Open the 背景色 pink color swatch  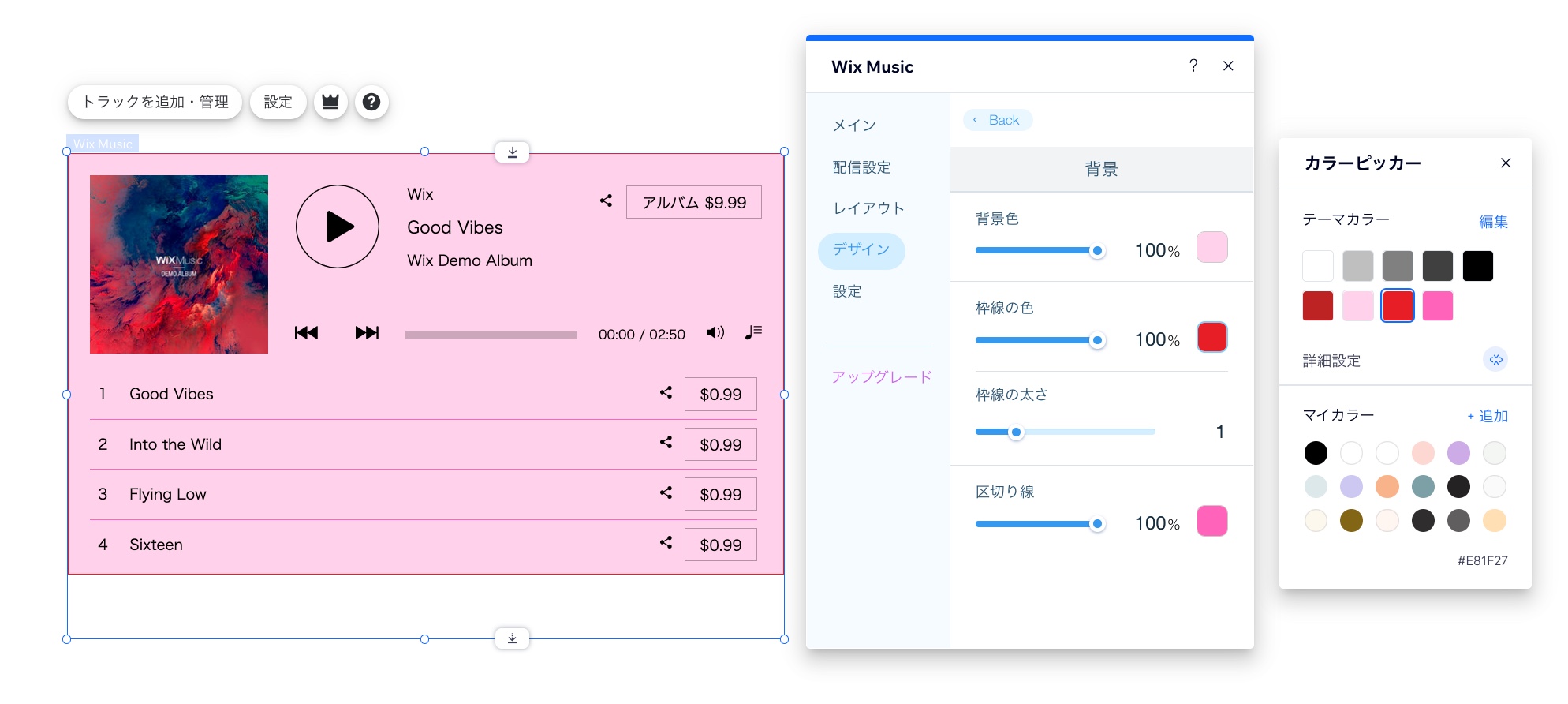(1212, 247)
